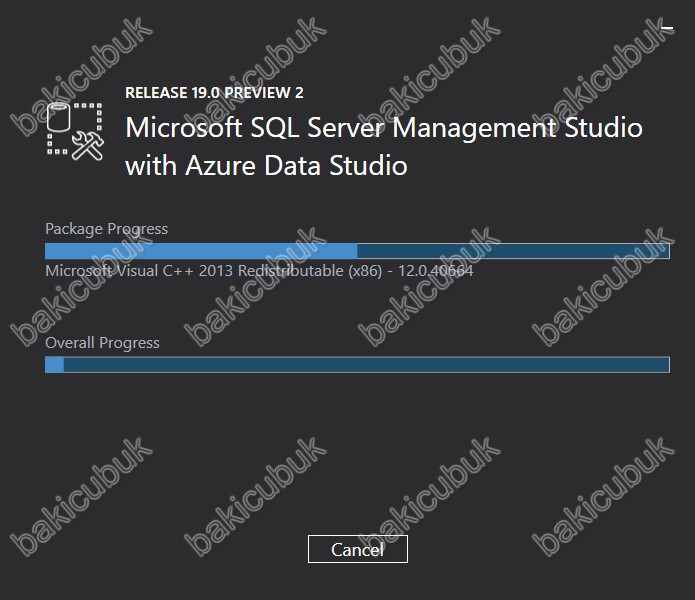Click the Package Progress bar unfilled section

[x=513, y=251]
